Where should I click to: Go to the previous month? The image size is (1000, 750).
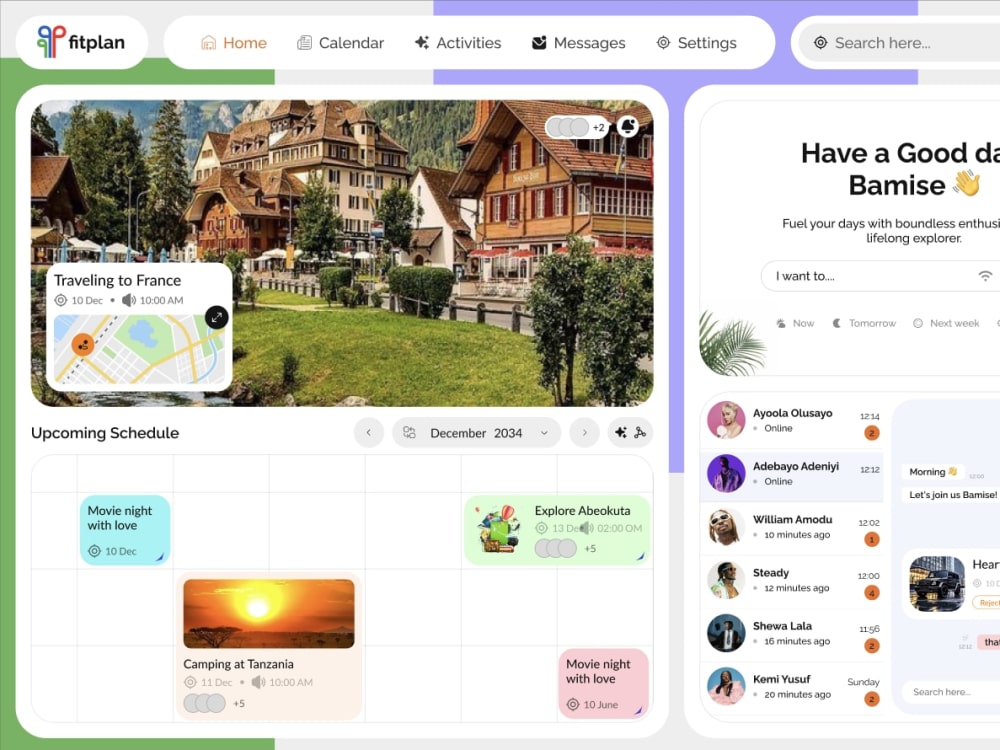(x=369, y=433)
